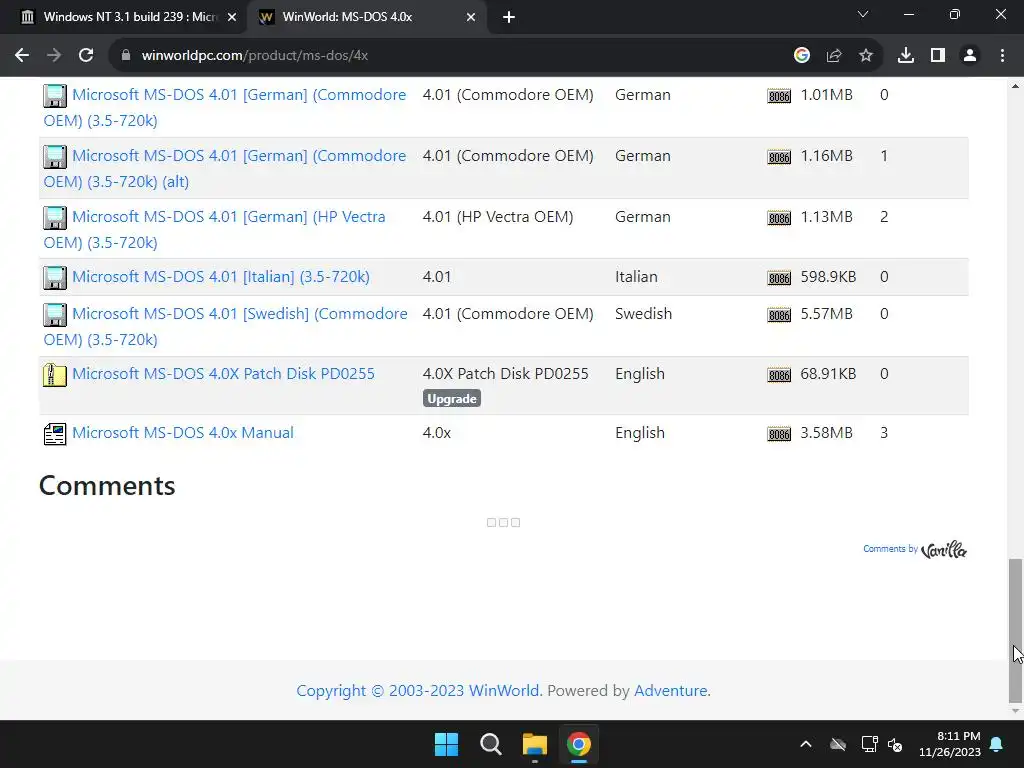Reload the WinWorld page
The height and width of the screenshot is (768, 1024).
point(86,56)
